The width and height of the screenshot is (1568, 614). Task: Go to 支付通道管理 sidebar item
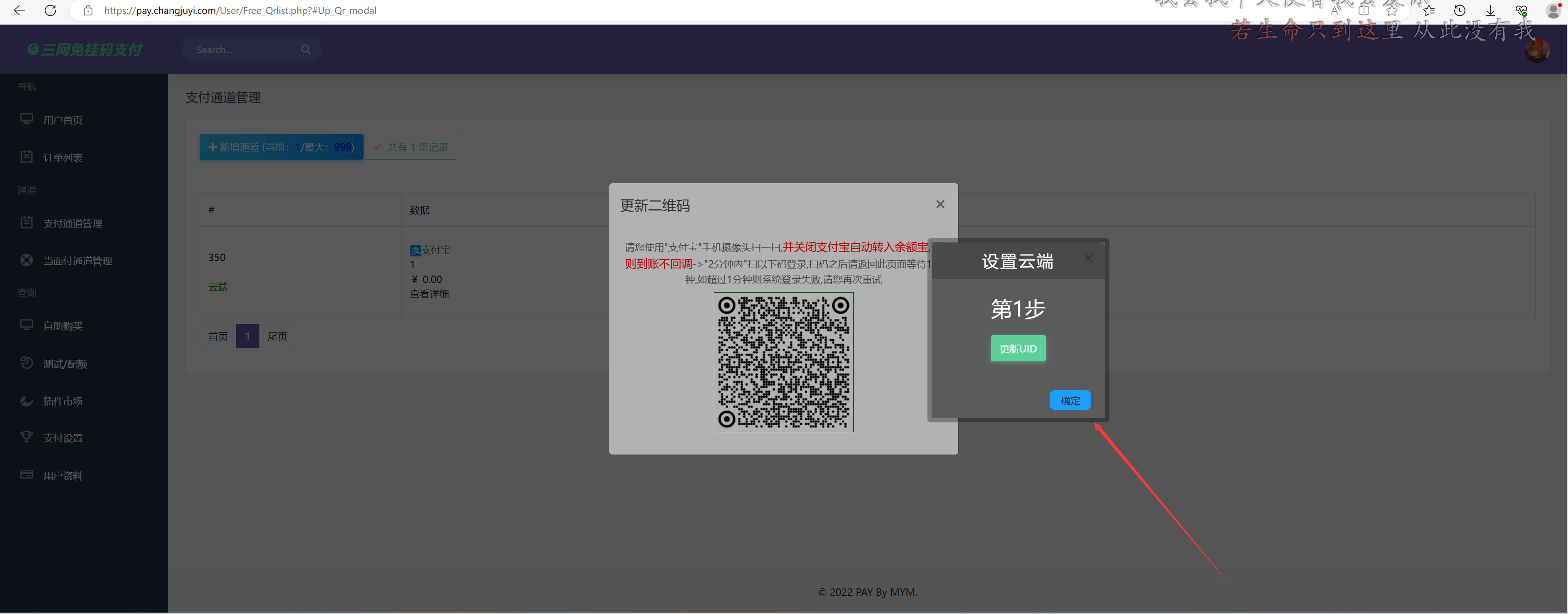coord(72,223)
